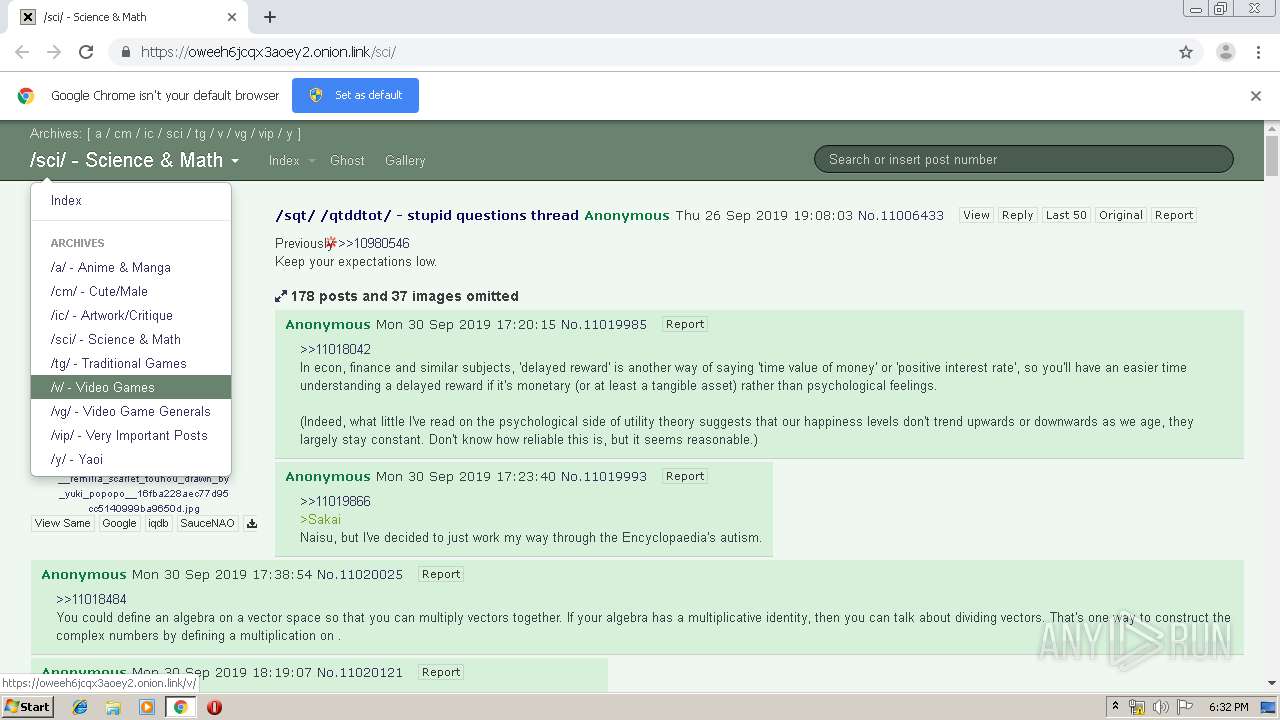Toggle the /sci/ board dropdown caret

click(x=235, y=161)
